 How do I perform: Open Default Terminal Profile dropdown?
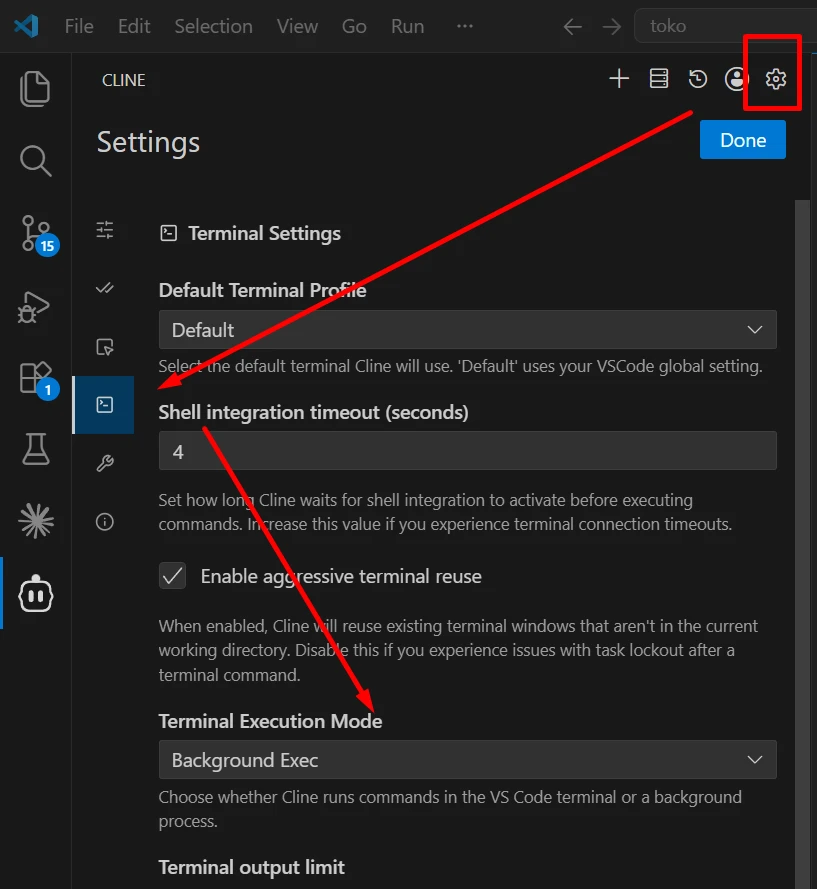pyautogui.click(x=468, y=329)
